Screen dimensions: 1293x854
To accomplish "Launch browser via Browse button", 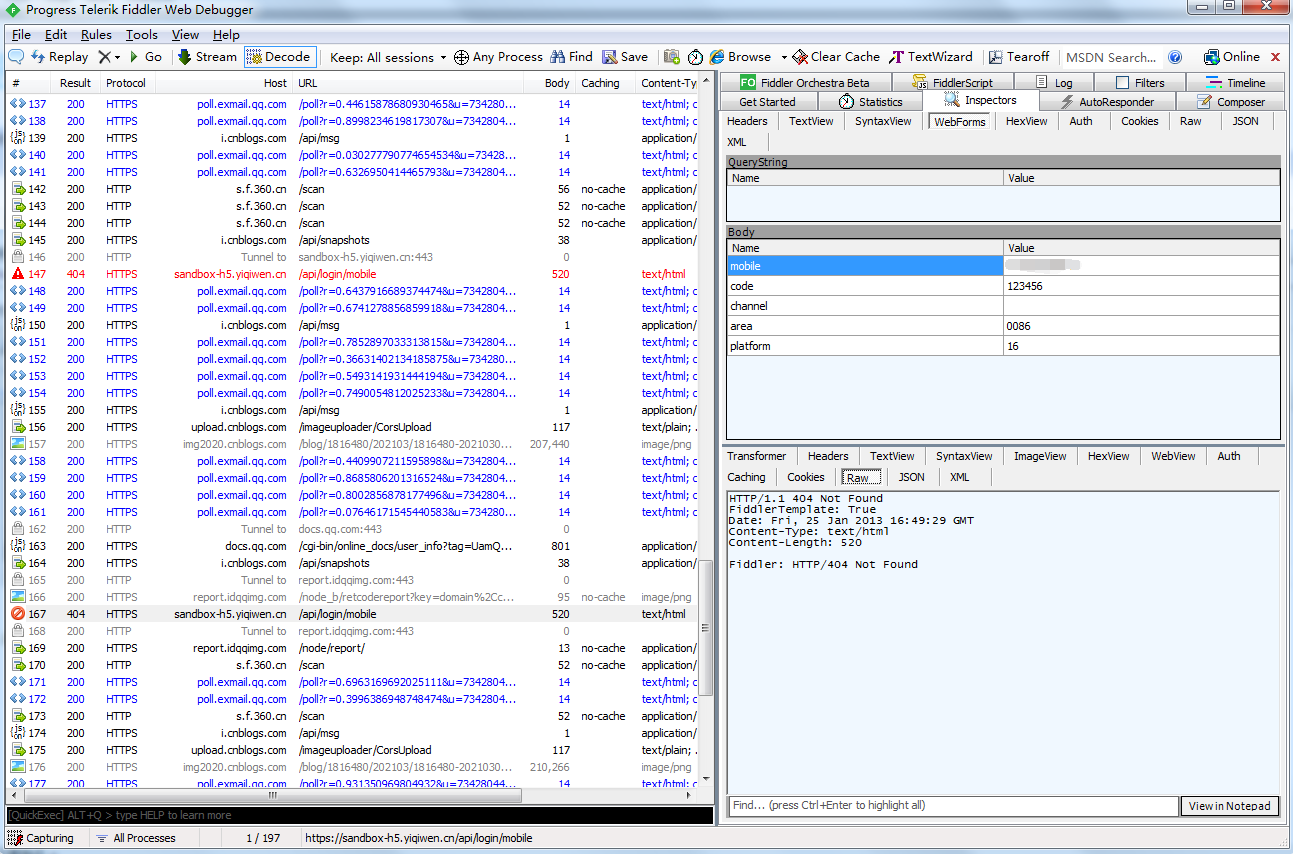I will click(741, 57).
